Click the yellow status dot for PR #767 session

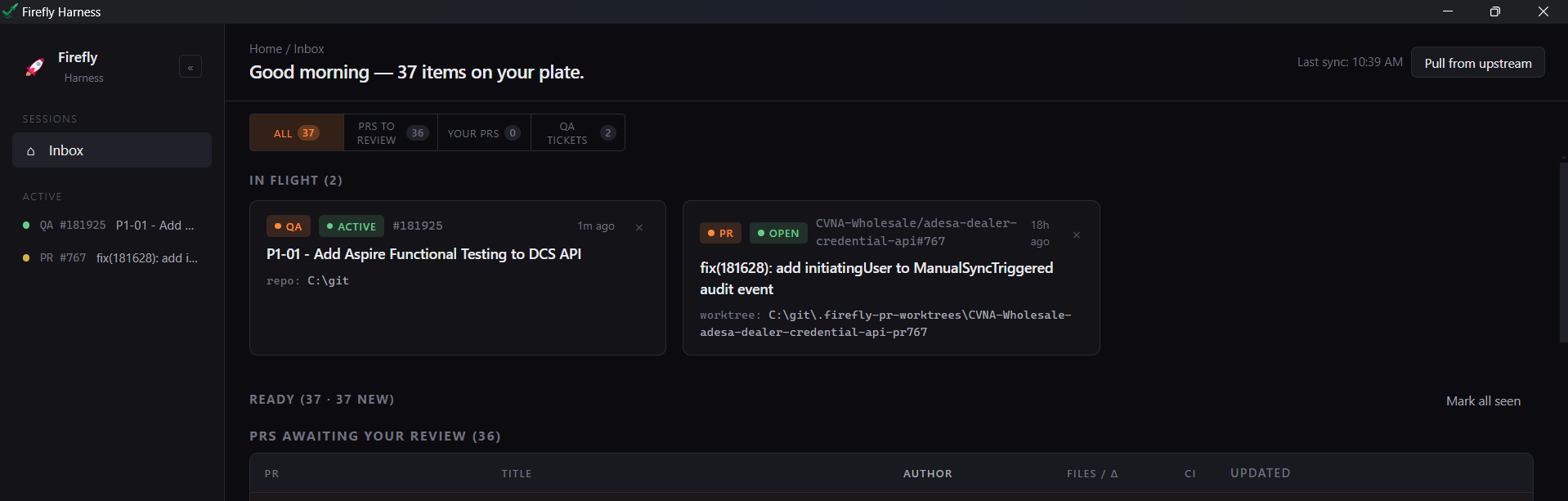click(26, 258)
